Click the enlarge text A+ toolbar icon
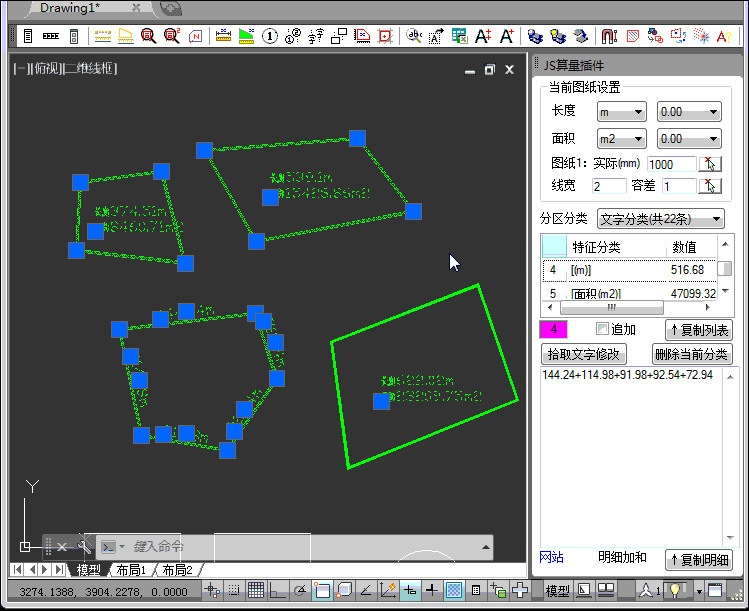 point(483,36)
